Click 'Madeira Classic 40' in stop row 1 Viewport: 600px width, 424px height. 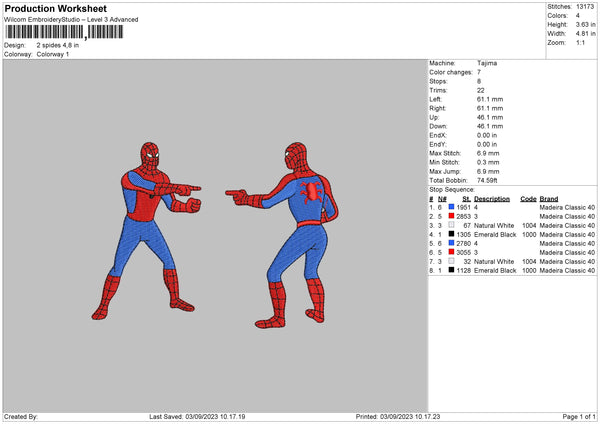(x=567, y=207)
